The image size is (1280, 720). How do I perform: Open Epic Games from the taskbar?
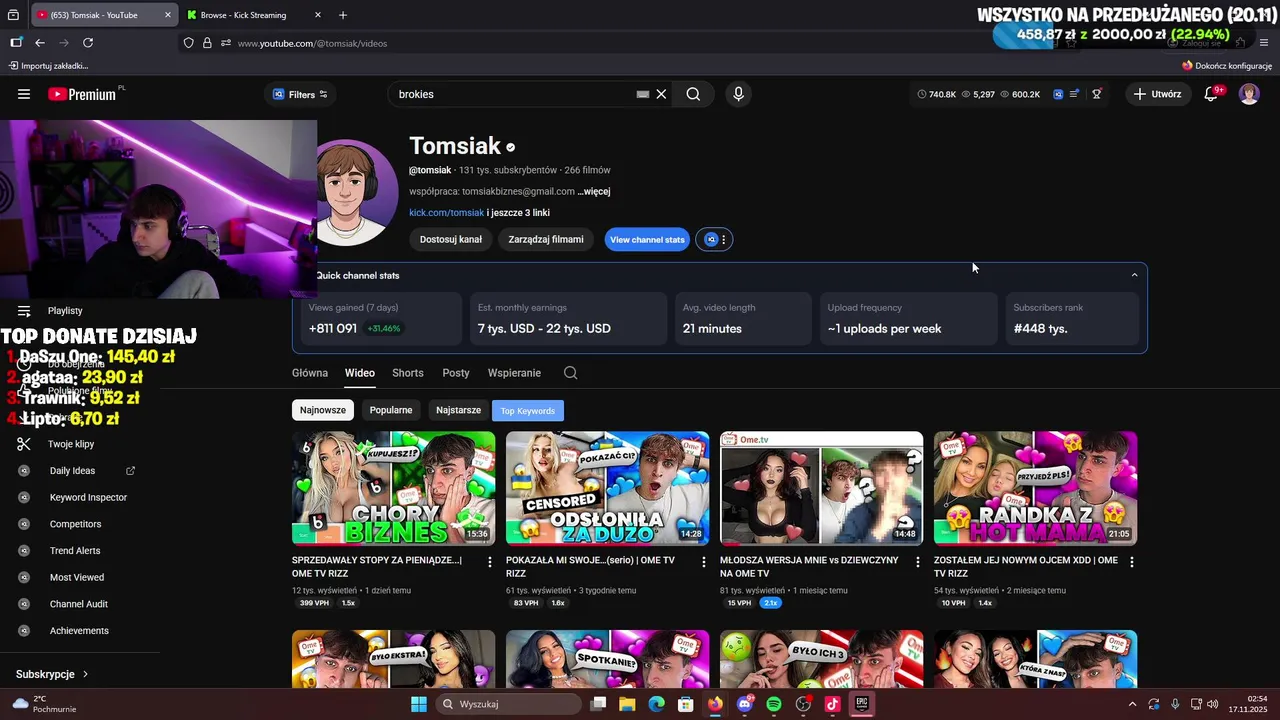click(862, 704)
